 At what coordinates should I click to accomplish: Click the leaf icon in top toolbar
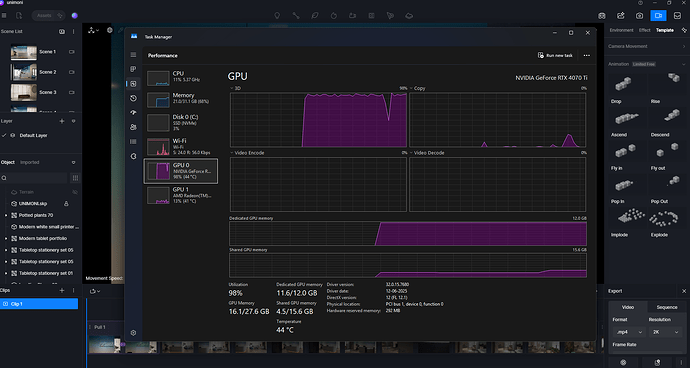[315, 15]
